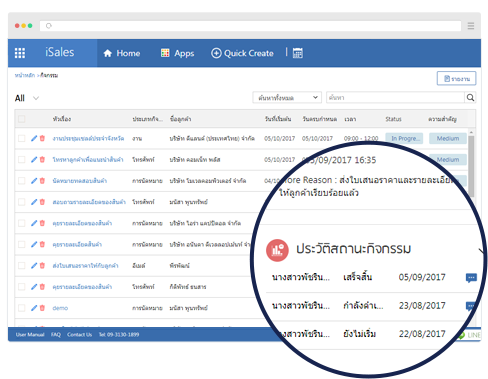The image size is (488, 379).
Task: Click the เสร็จสิ้น status entry text
Action: (x=358, y=277)
